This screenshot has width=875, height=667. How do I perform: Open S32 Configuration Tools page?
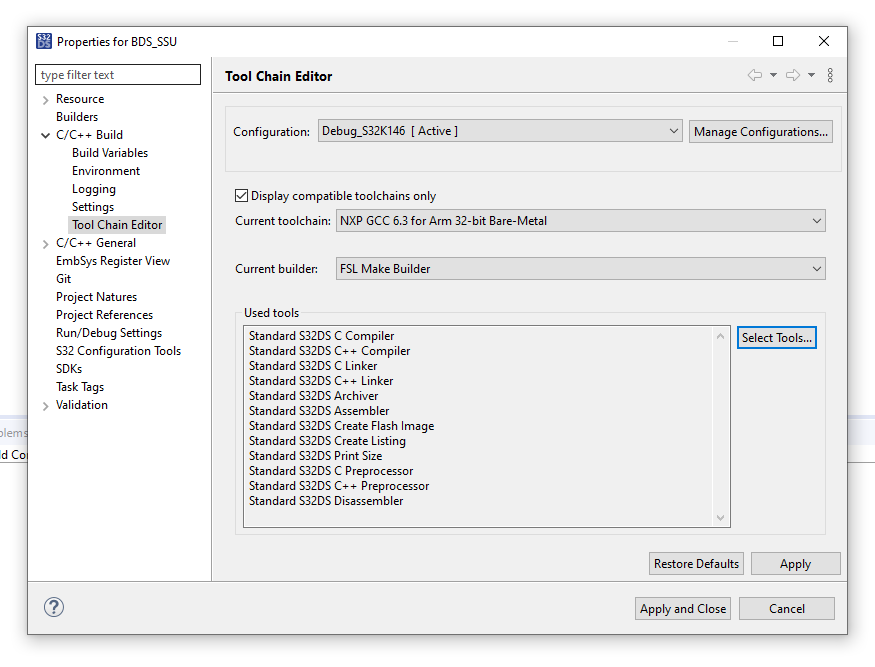tap(118, 351)
